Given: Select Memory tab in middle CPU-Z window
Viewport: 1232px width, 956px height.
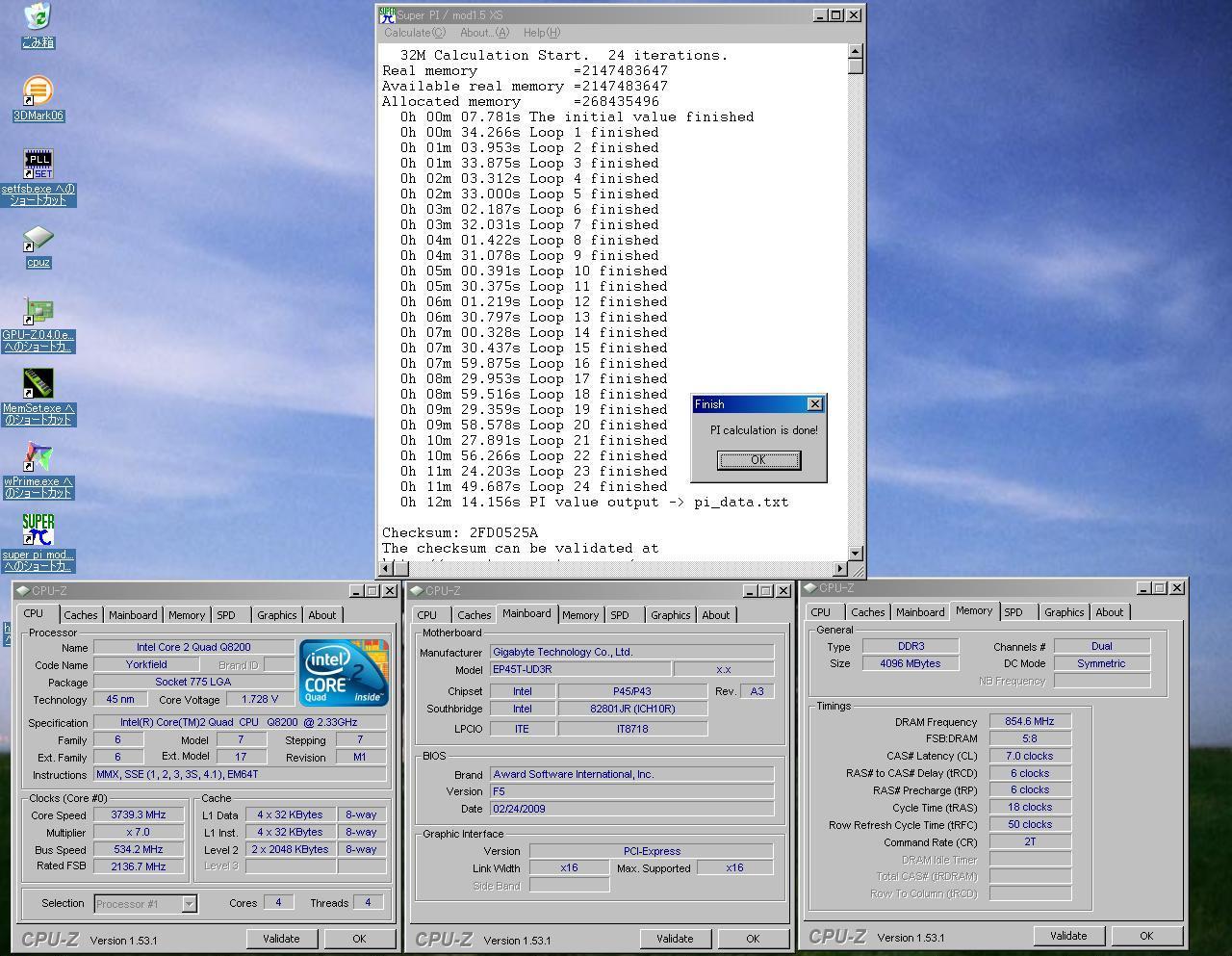Looking at the screenshot, I should point(580,615).
